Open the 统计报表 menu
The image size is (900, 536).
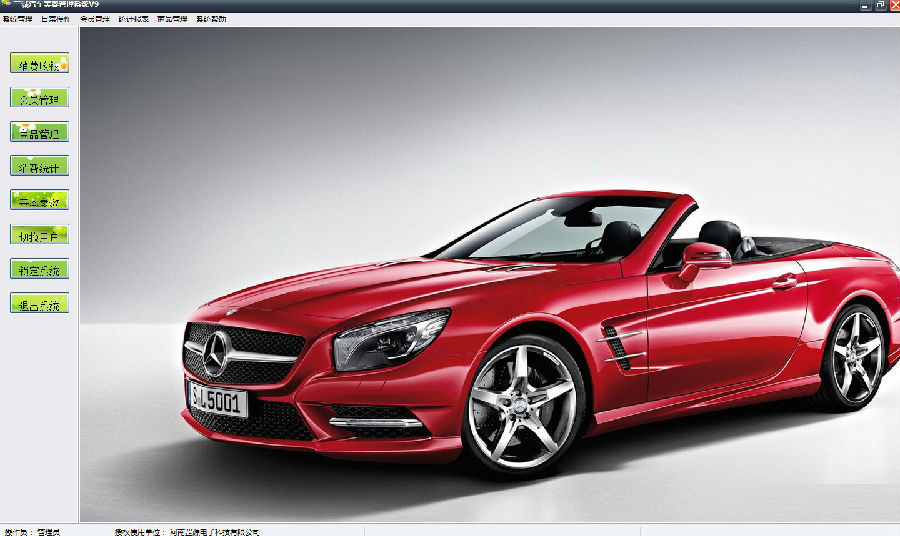pos(133,19)
